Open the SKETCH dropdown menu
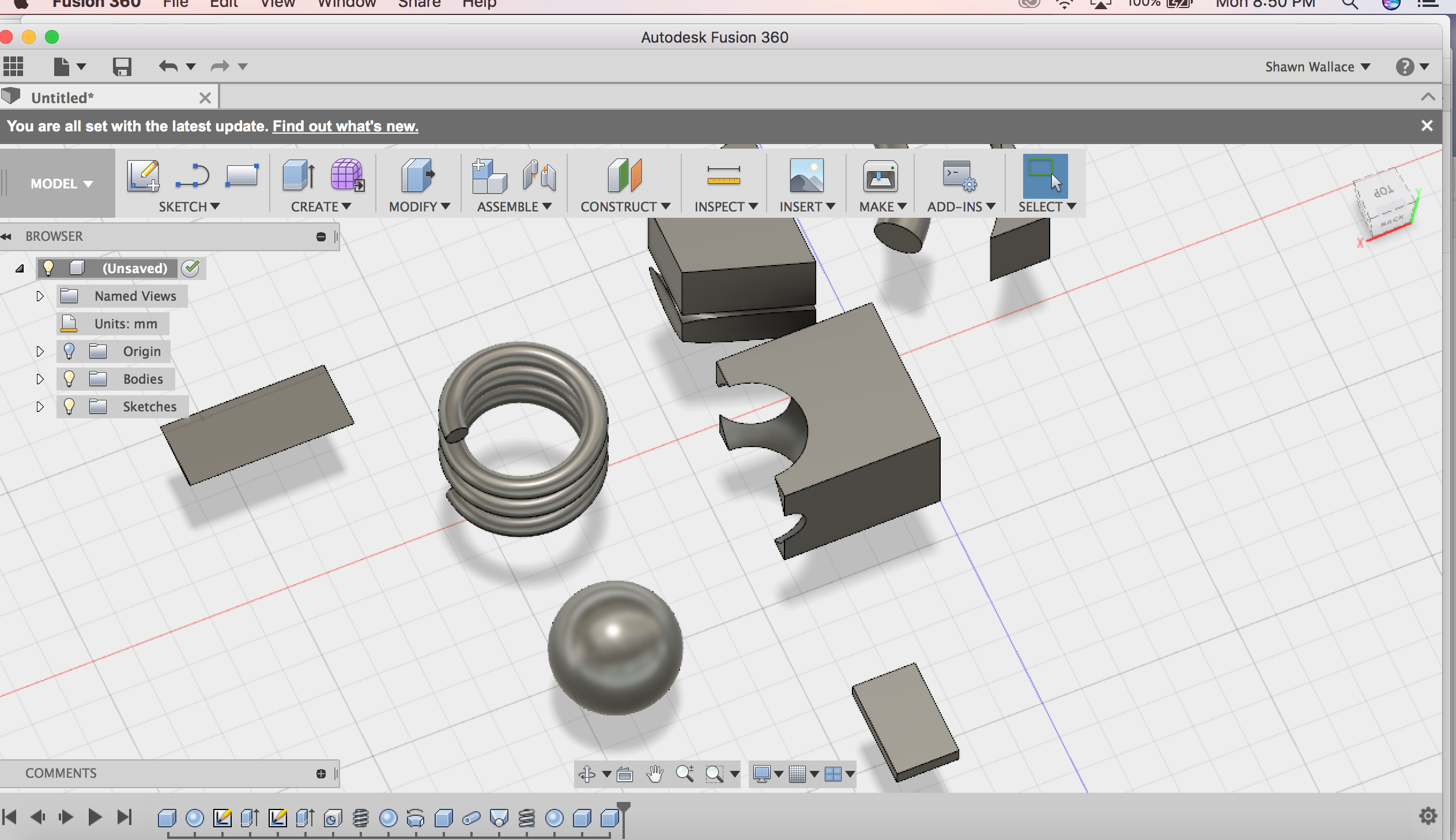Viewport: 1456px width, 840px height. (189, 206)
